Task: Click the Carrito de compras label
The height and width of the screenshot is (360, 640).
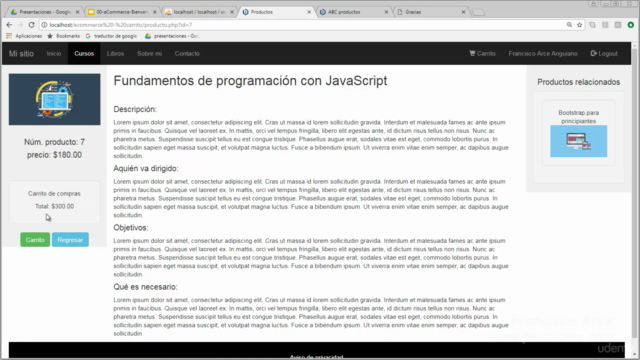Action: pos(54,193)
